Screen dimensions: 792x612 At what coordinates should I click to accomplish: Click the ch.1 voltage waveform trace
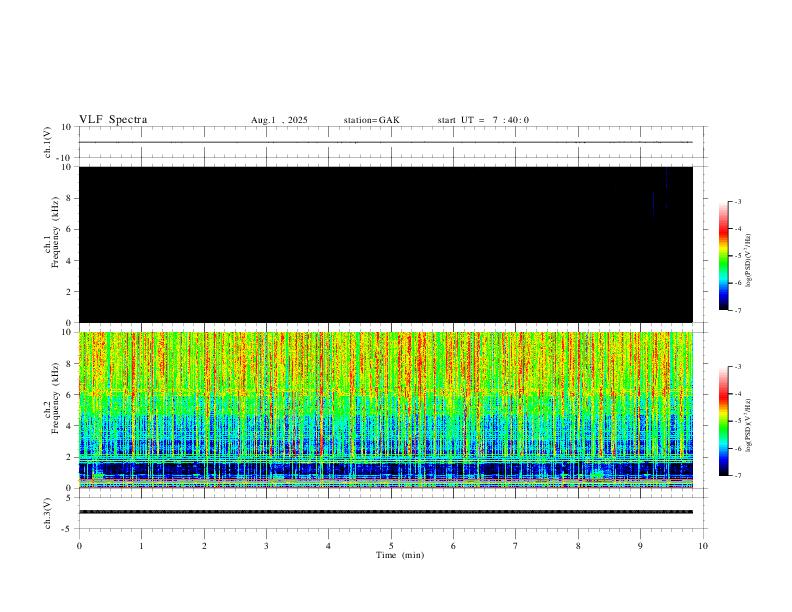[x=386, y=142]
